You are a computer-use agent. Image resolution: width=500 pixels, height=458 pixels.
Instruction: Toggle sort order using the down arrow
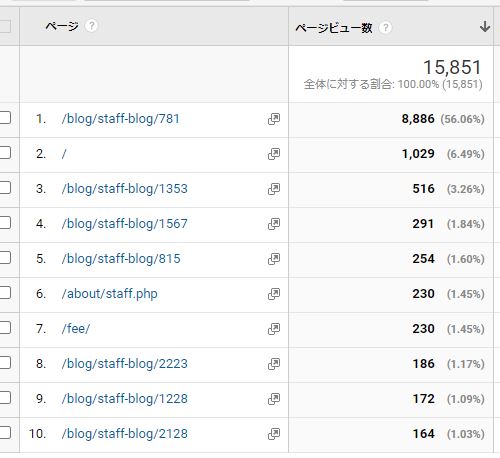point(485,26)
